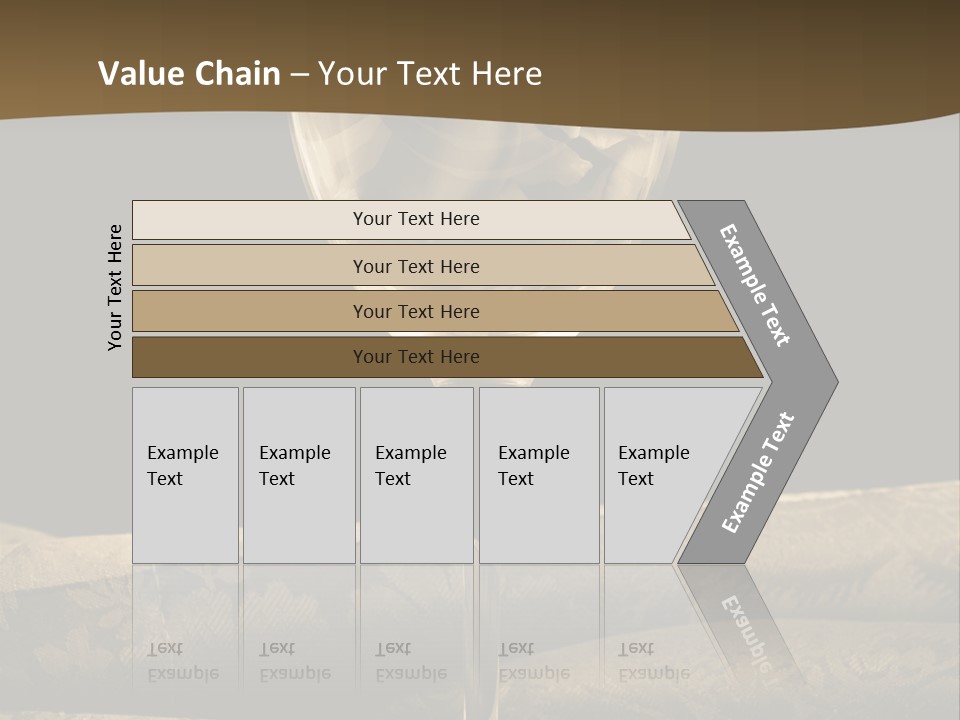Select the vertical Your Text Here label

[x=115, y=287]
